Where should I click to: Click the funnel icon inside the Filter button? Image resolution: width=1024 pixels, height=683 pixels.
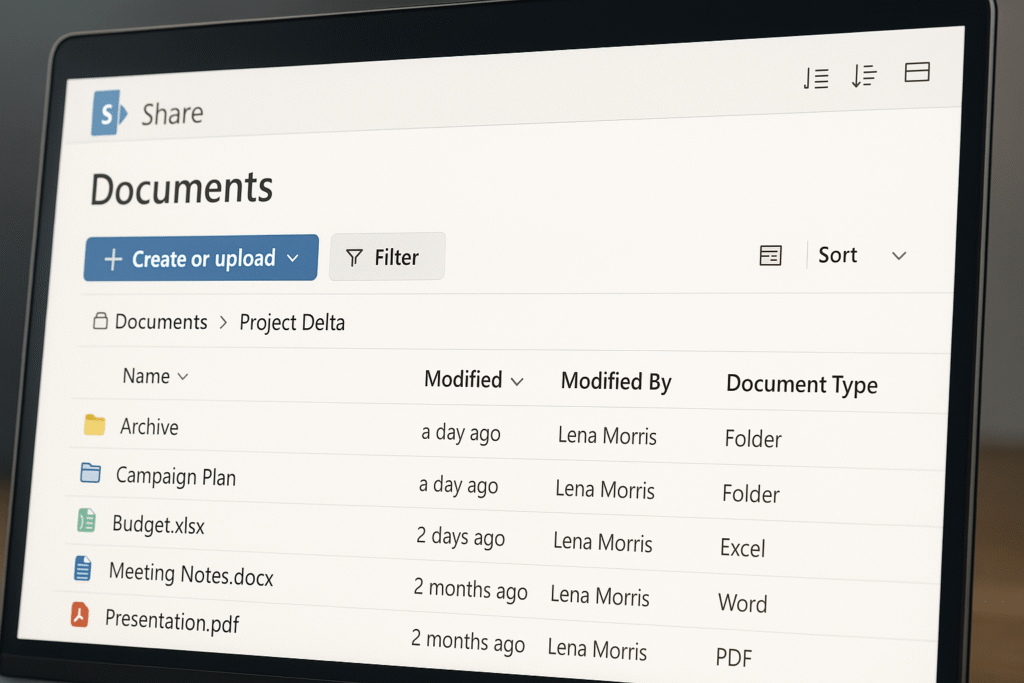click(x=356, y=257)
